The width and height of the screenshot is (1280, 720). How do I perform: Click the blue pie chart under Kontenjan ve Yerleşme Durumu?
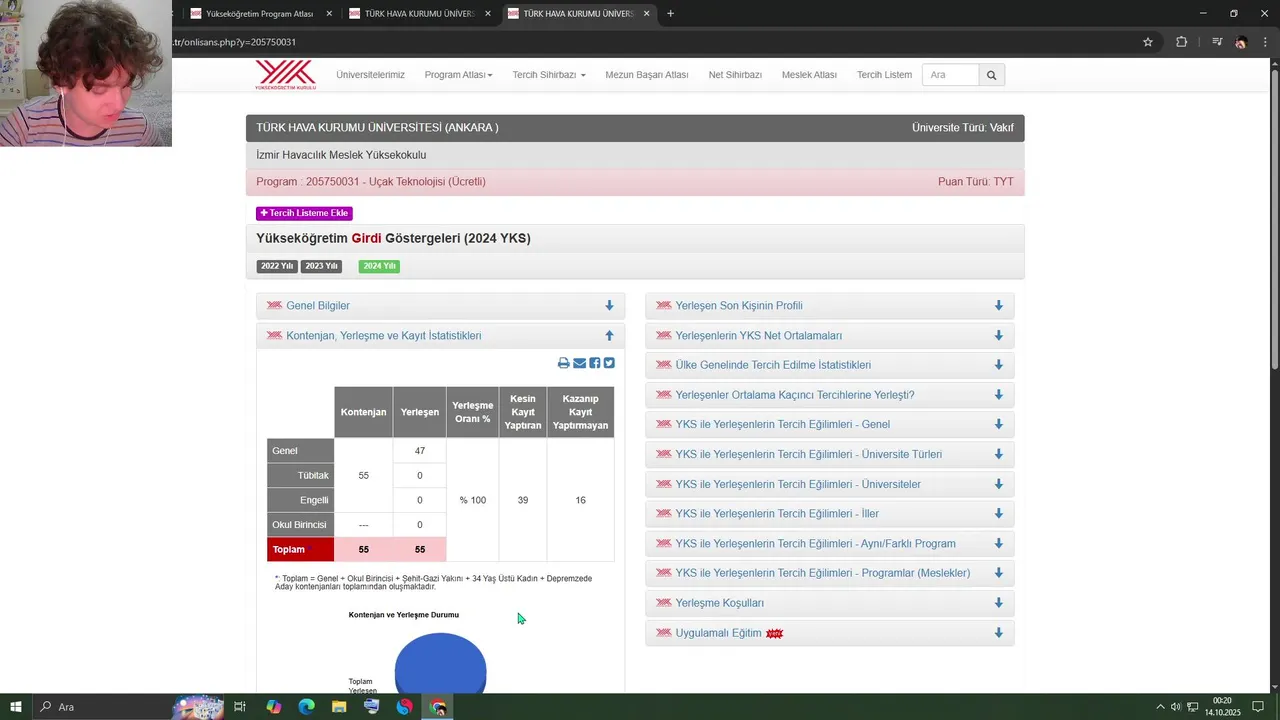(x=440, y=662)
